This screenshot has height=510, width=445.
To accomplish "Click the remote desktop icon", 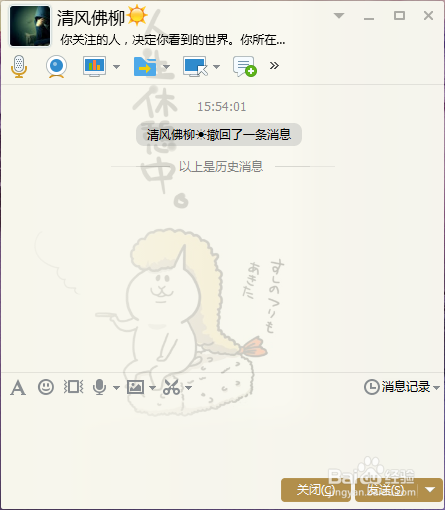I will point(195,66).
